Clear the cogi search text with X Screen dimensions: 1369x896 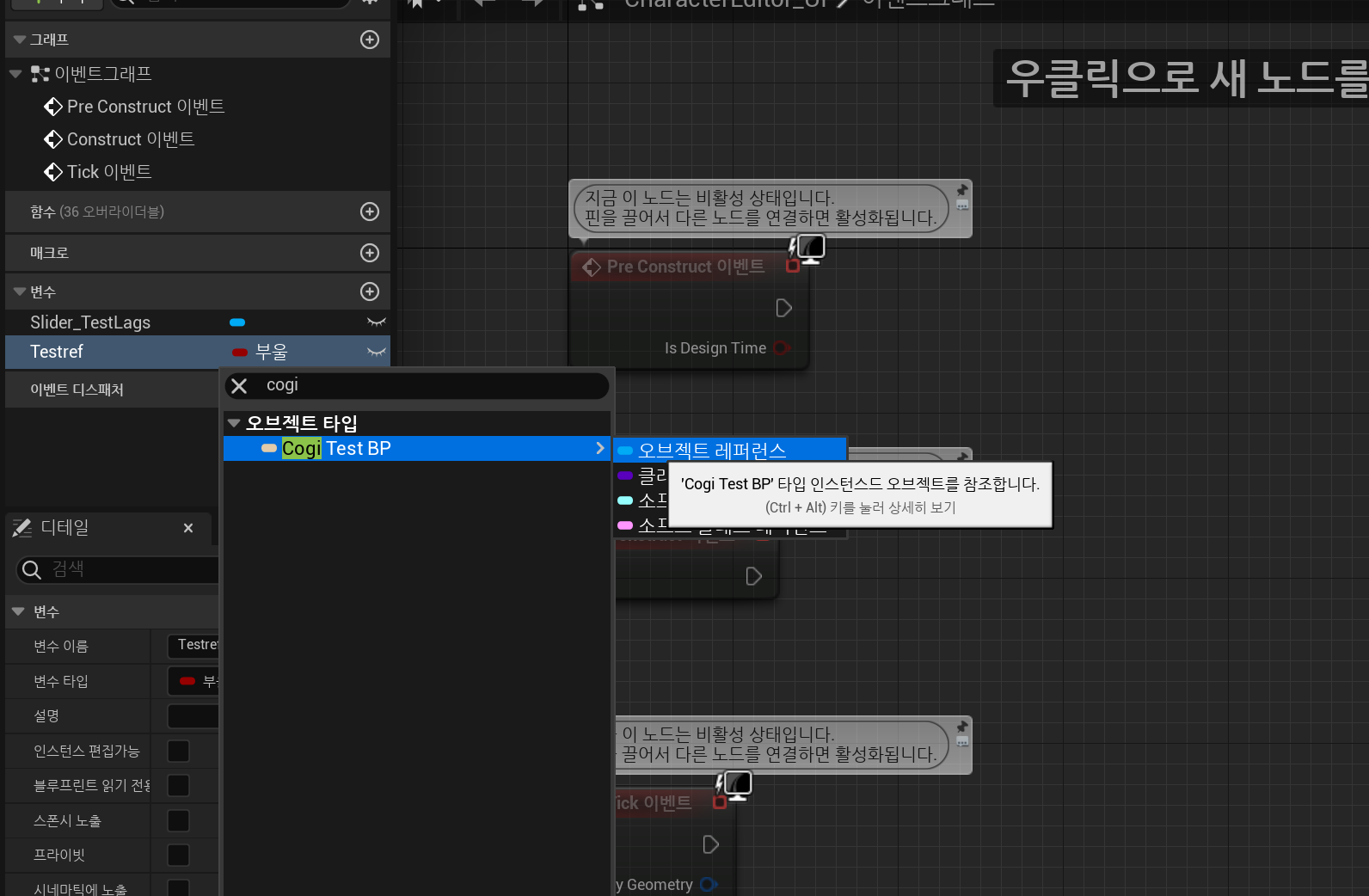coord(240,386)
